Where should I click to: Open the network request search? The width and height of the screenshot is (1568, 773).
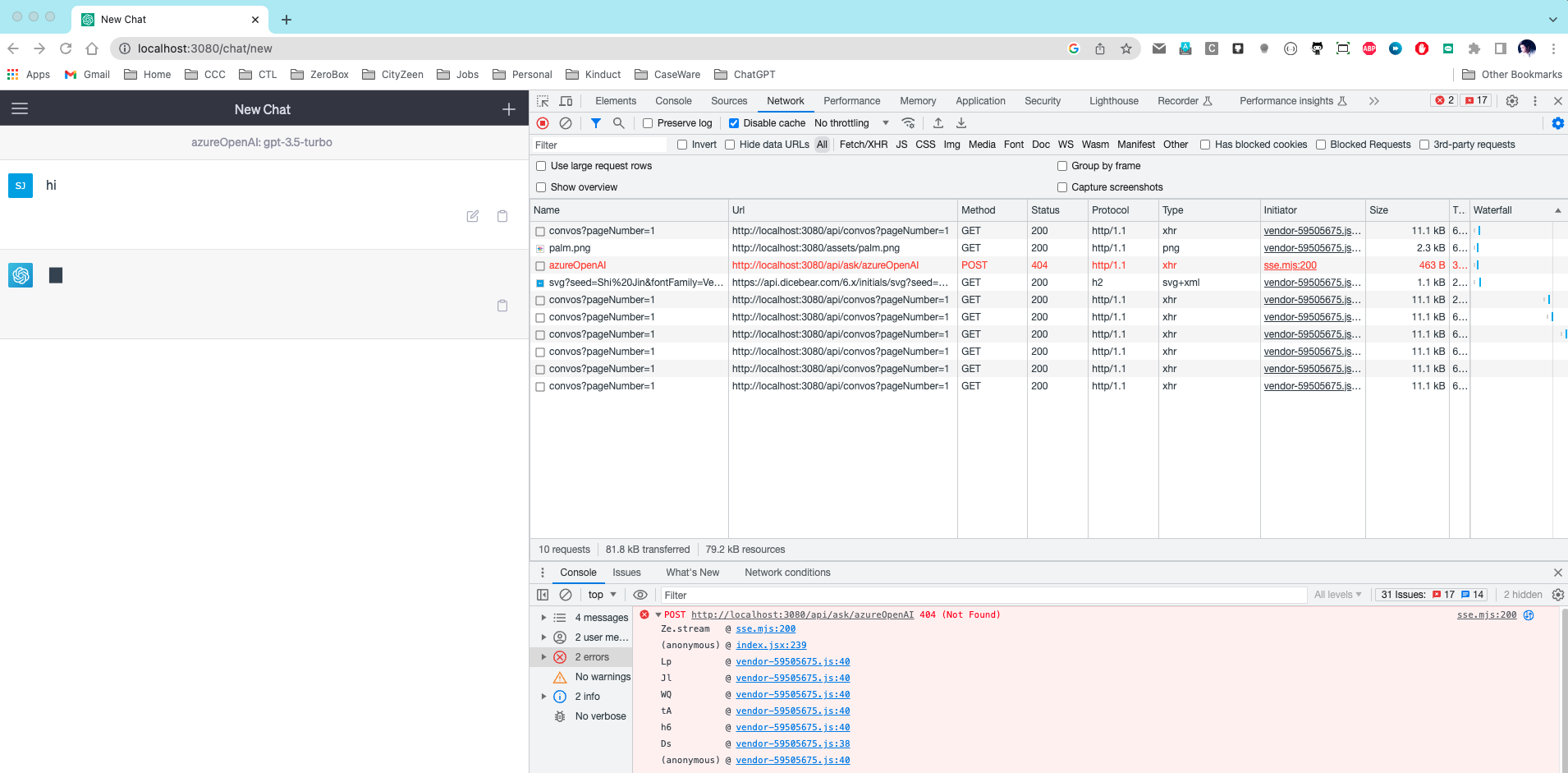[620, 122]
